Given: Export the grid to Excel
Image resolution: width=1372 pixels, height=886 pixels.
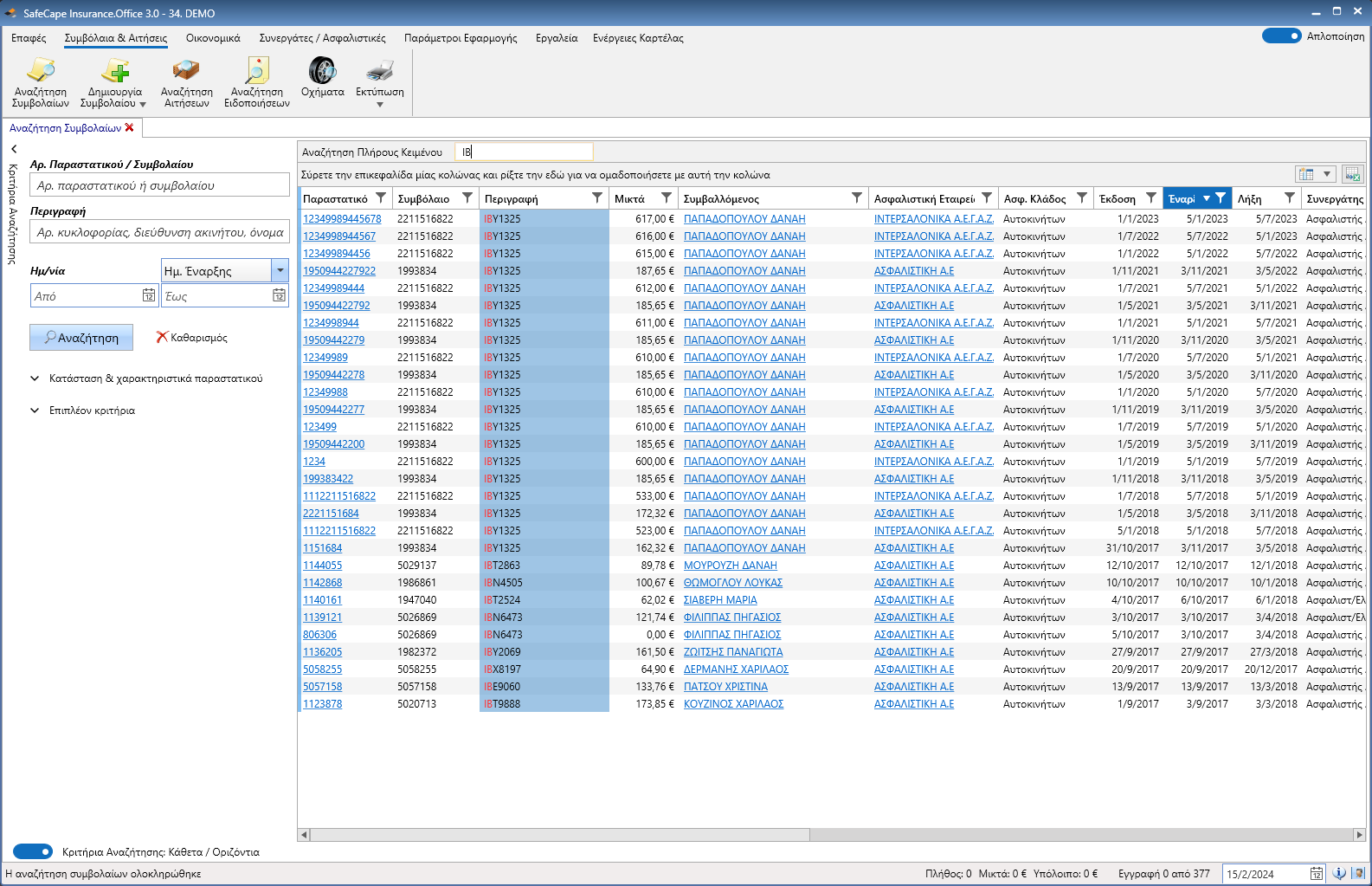Looking at the screenshot, I should (1352, 174).
